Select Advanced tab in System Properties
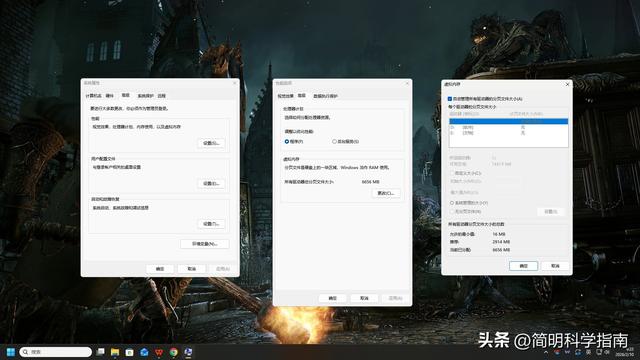The width and height of the screenshot is (640, 360). [x=126, y=96]
